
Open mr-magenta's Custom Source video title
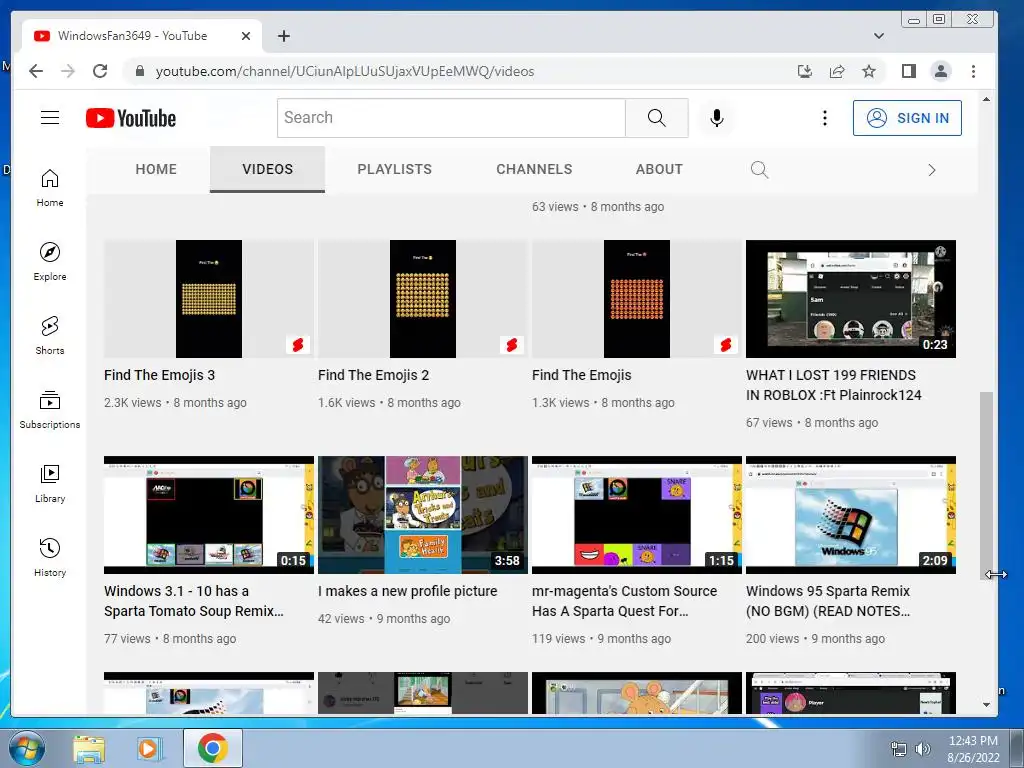[624, 601]
